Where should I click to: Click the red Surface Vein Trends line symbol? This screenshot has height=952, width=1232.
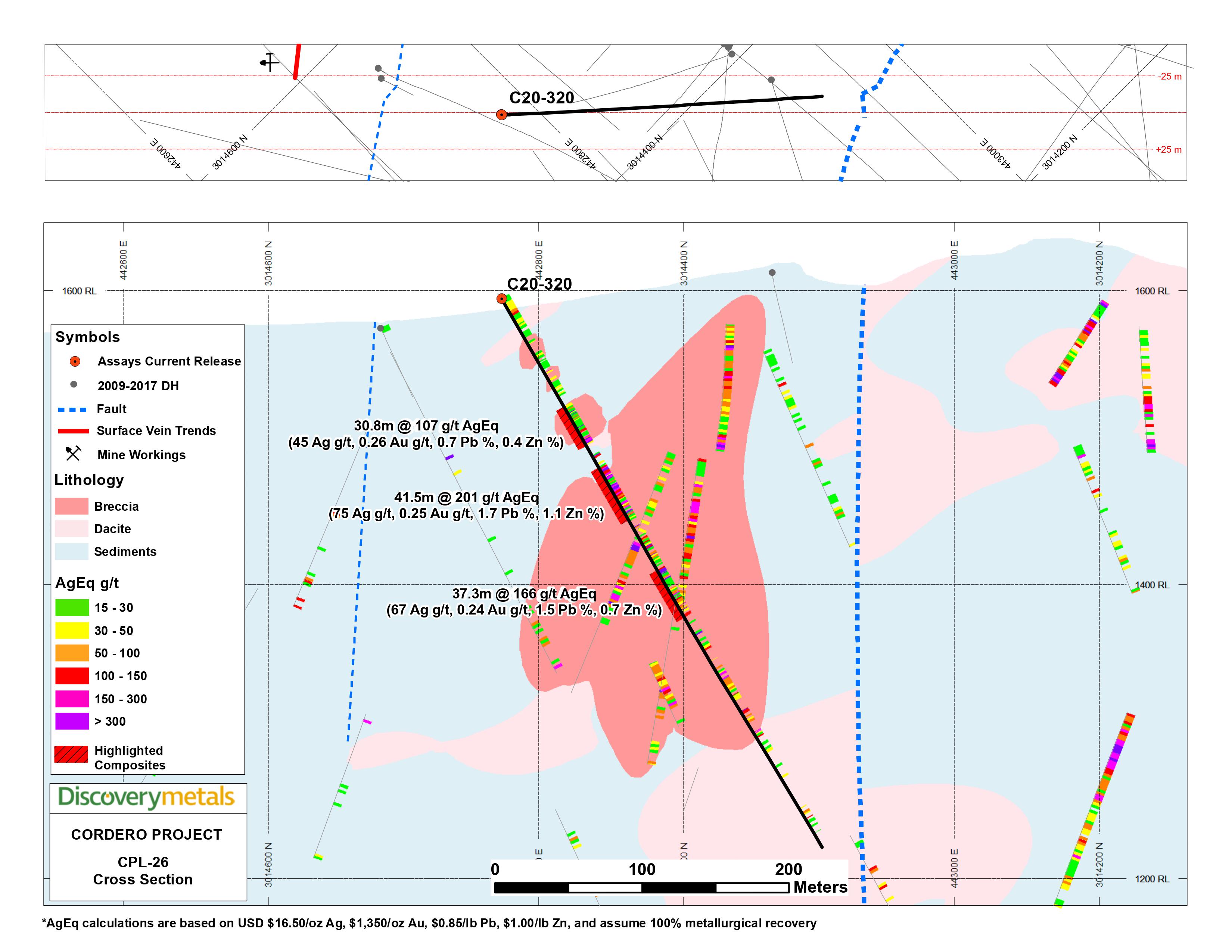pyautogui.click(x=73, y=431)
